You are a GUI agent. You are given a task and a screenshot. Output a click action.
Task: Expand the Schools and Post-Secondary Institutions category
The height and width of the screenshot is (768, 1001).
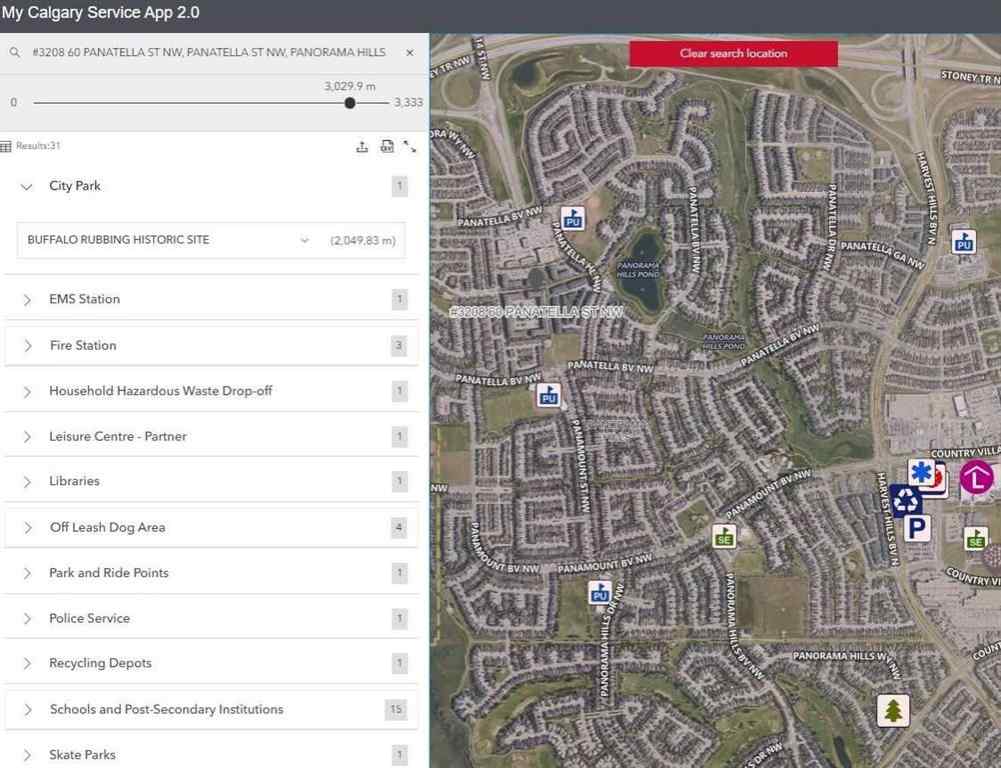click(27, 709)
